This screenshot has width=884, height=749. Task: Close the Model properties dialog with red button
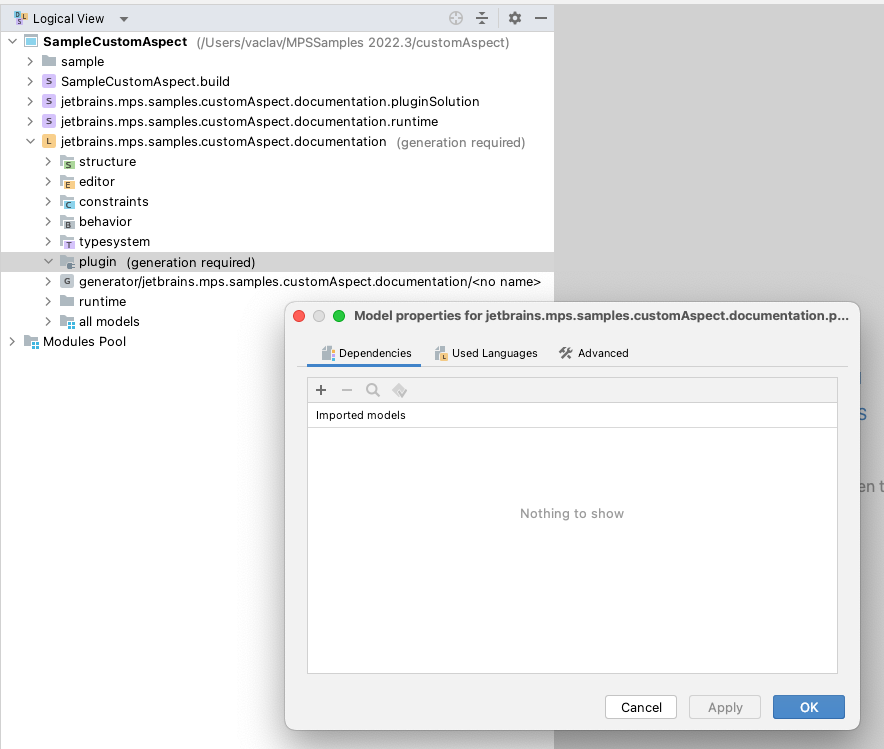pyautogui.click(x=299, y=316)
